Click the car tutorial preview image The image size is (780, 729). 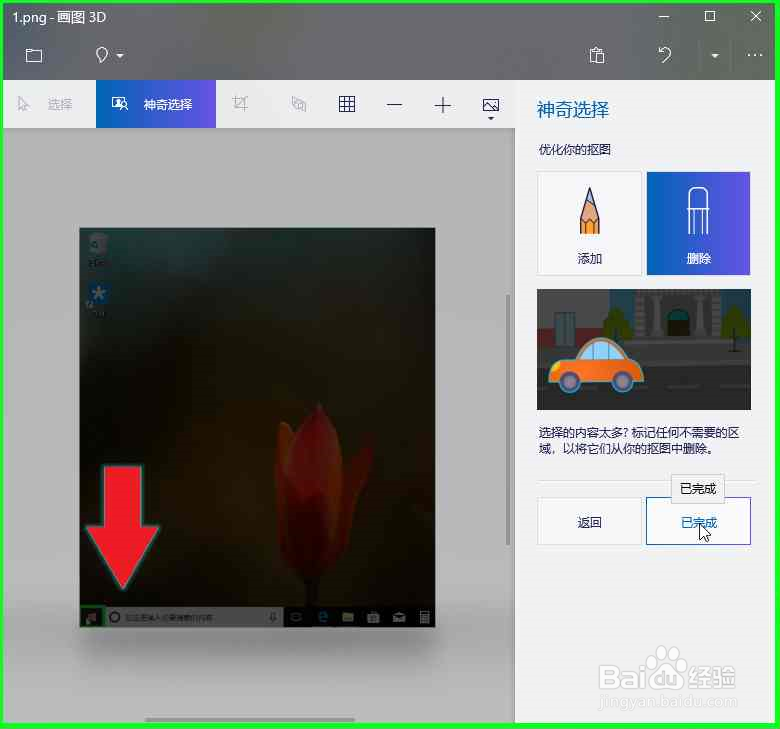point(644,349)
